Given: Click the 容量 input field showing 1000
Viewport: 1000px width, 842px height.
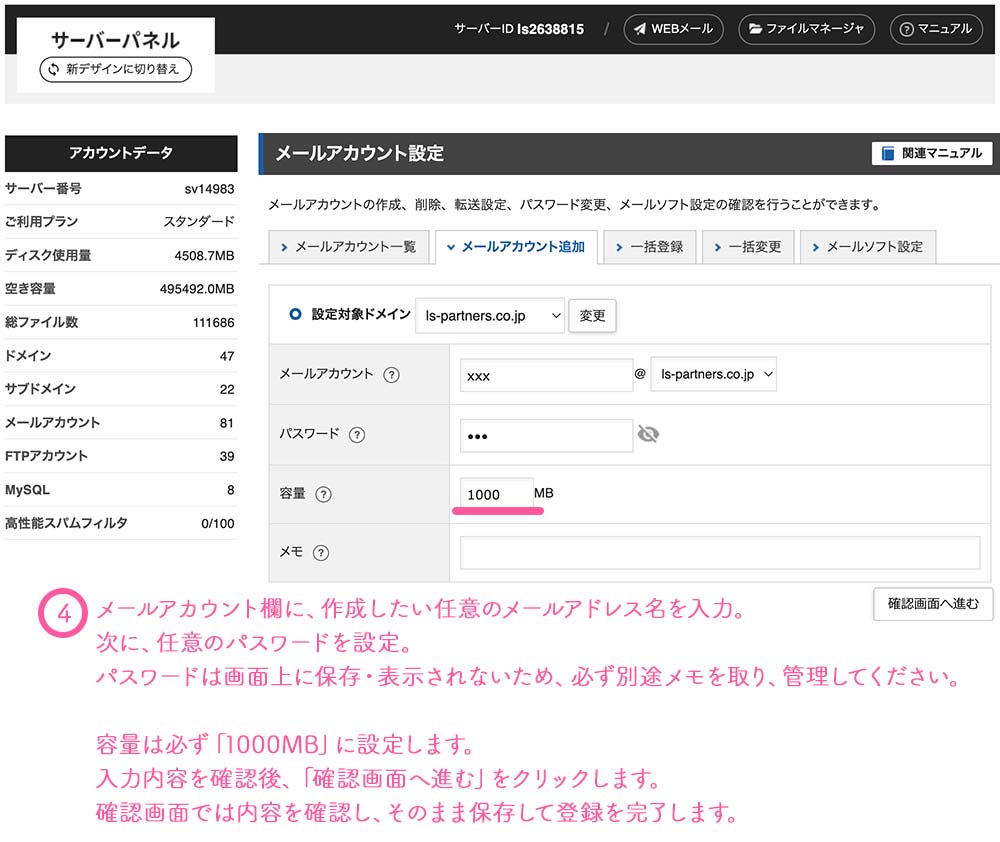Looking at the screenshot, I should [x=495, y=494].
